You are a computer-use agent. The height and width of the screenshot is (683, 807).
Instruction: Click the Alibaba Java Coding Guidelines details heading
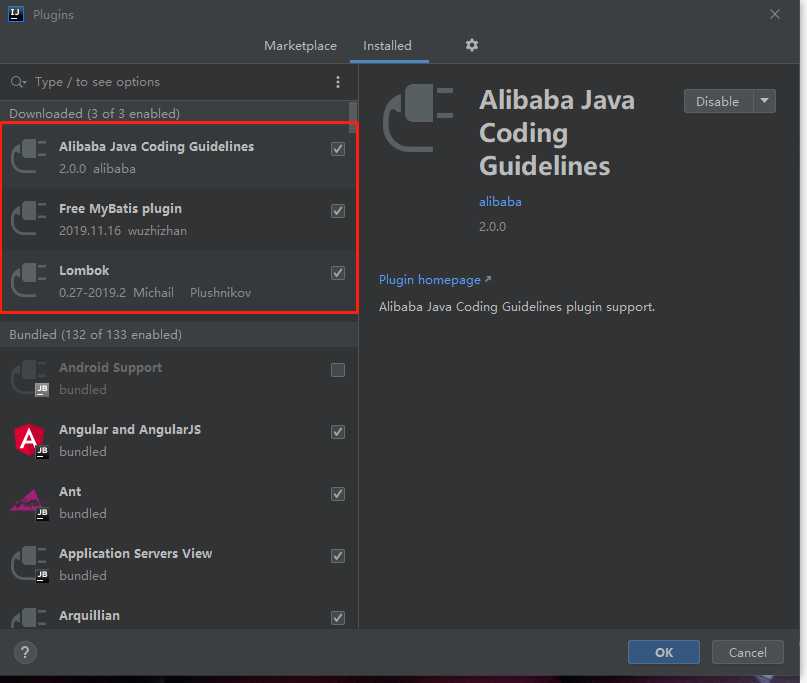click(557, 133)
